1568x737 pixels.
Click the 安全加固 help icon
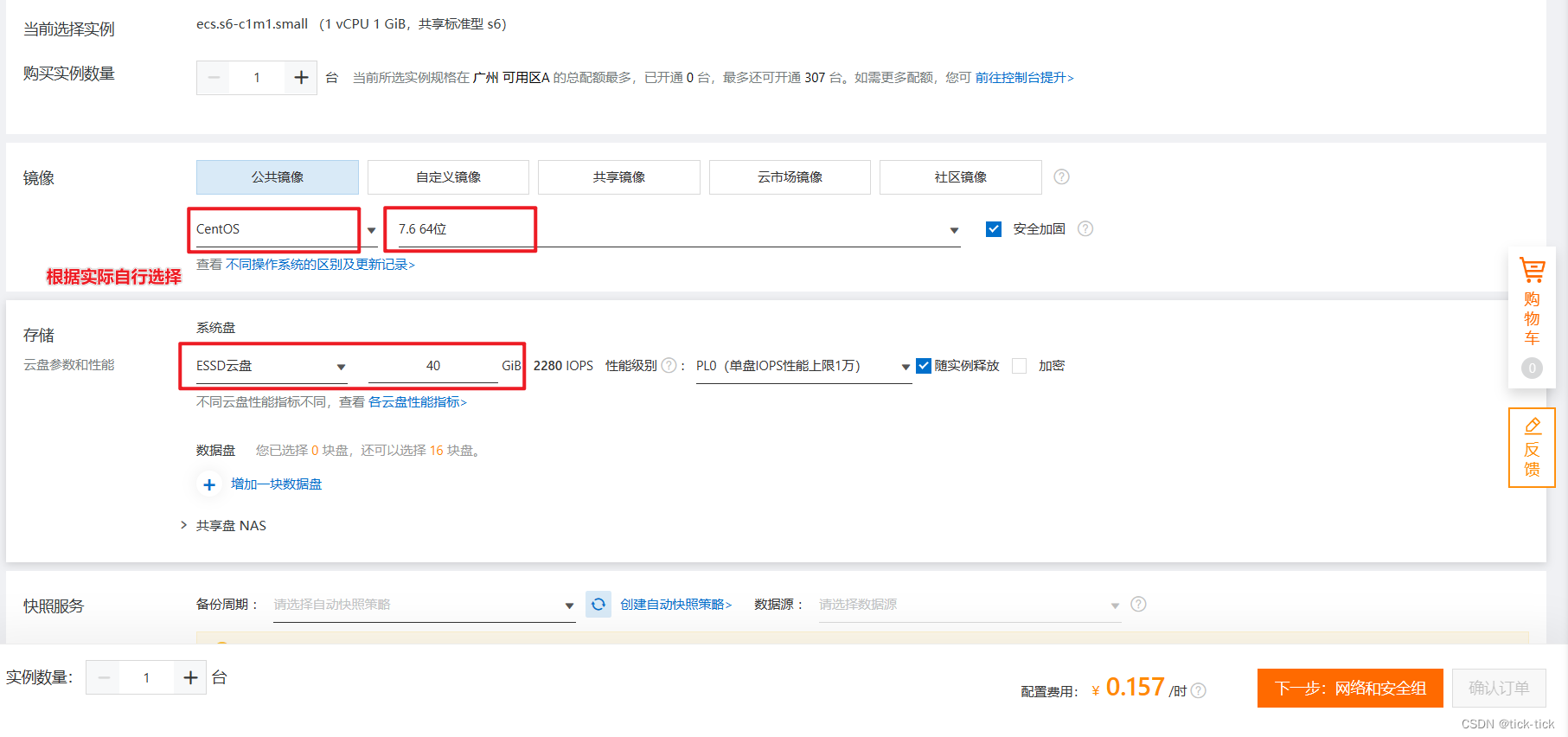pyautogui.click(x=1085, y=228)
